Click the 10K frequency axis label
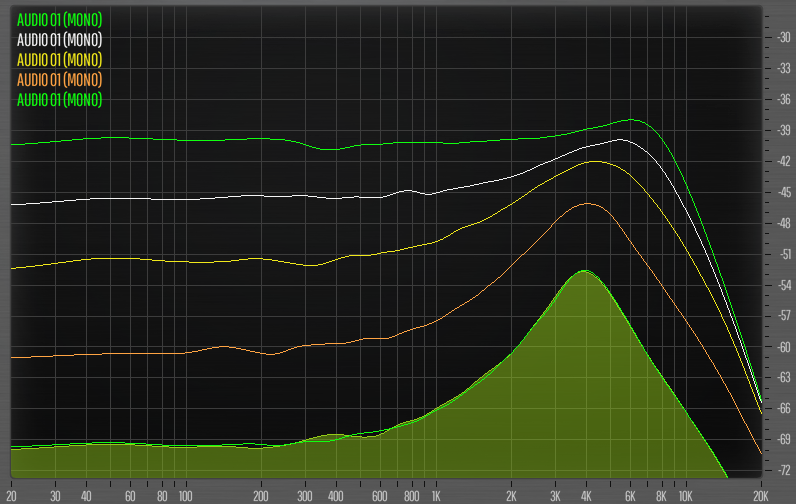Viewport: 796px width, 504px height. 685,495
